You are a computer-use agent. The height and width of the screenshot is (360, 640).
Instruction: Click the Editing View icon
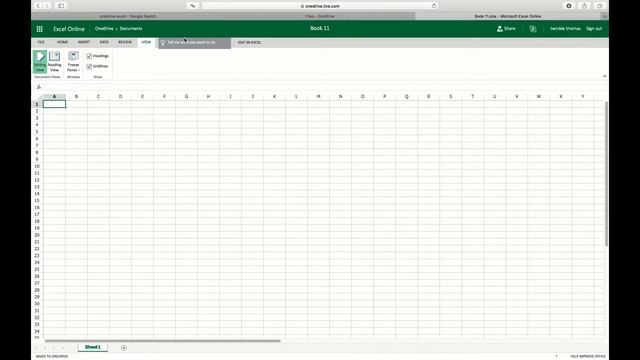(x=40, y=62)
